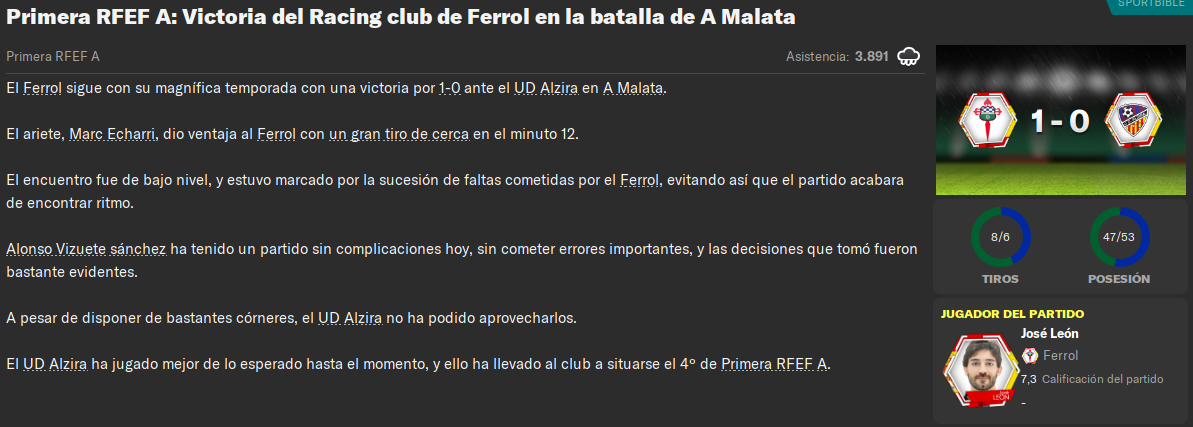Click the rainy weather cloud icon

[908, 56]
